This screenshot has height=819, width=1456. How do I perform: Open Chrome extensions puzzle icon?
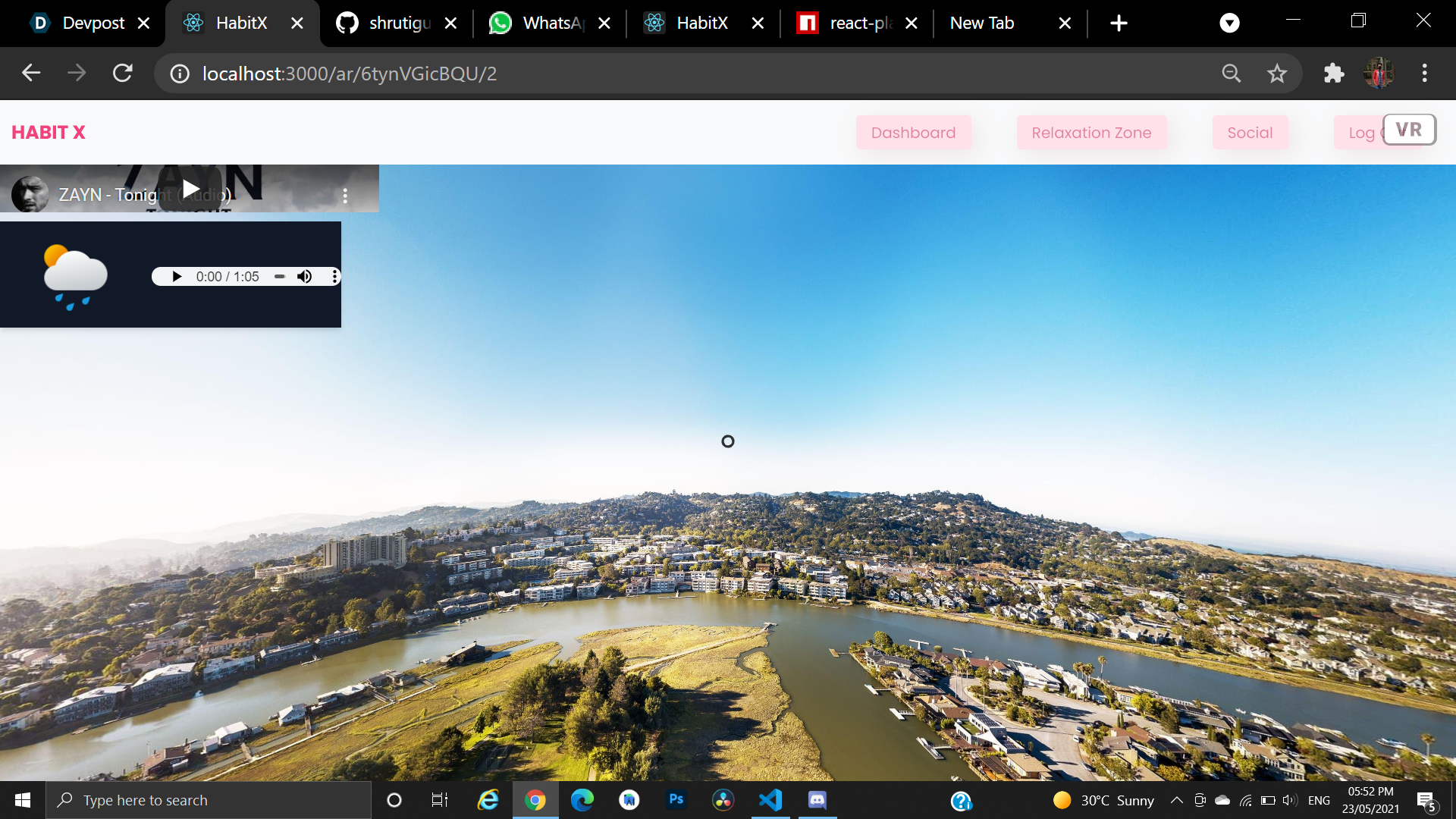(1333, 74)
